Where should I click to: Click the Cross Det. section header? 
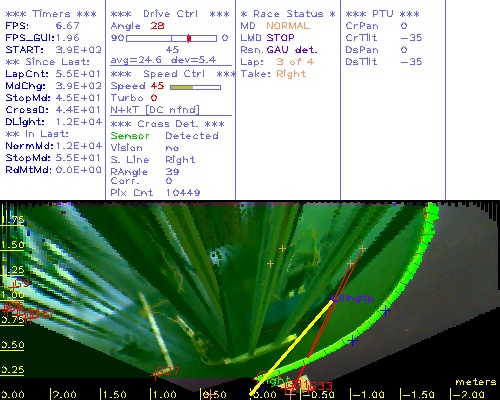pyautogui.click(x=167, y=124)
